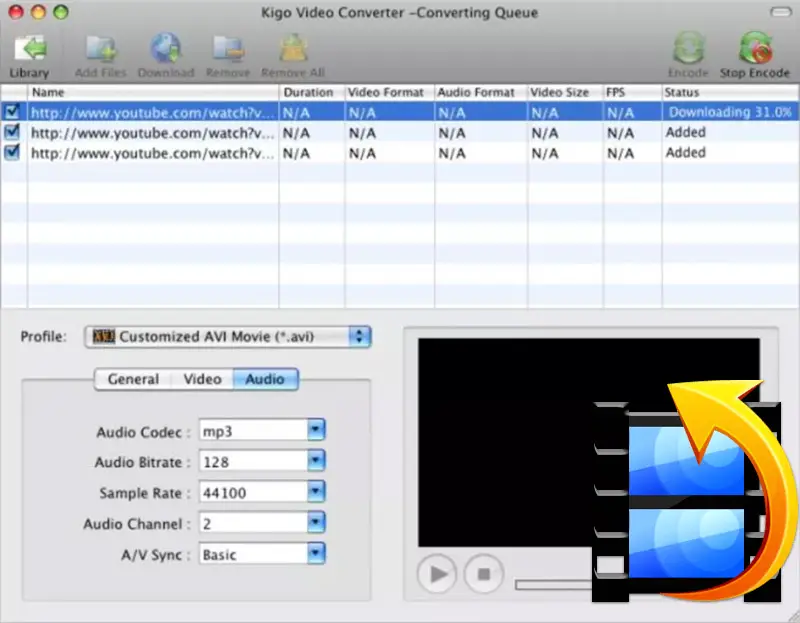Viewport: 800px width, 623px height.
Task: Click the Add Files toolbar icon
Action: click(x=101, y=49)
